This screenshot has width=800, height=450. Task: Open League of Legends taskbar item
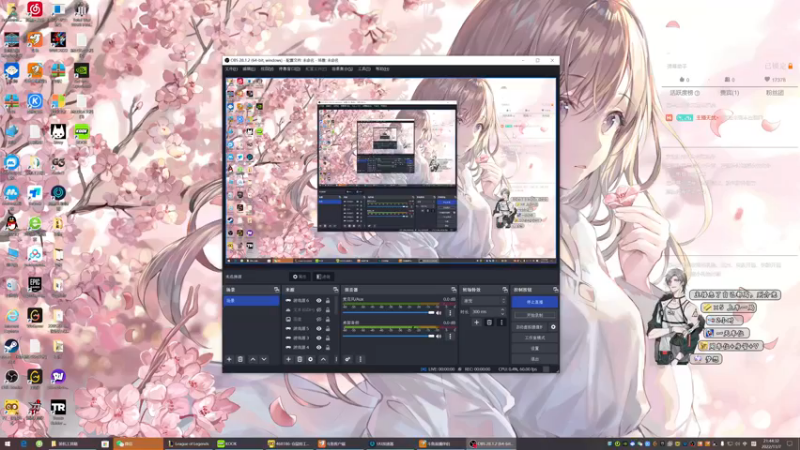coord(189,444)
